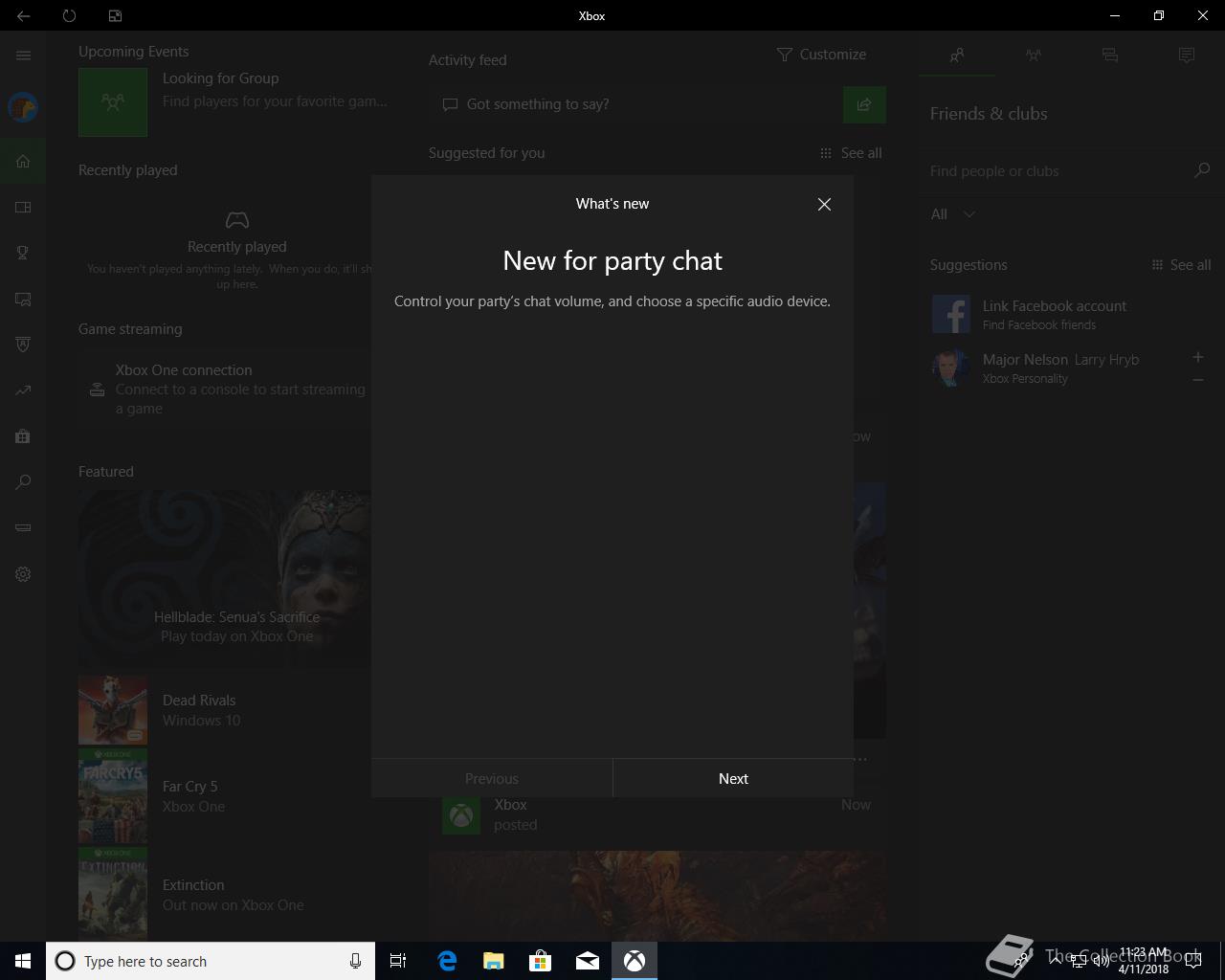Click the refresh icon in title bar
The height and width of the screenshot is (980, 1225).
pyautogui.click(x=69, y=15)
